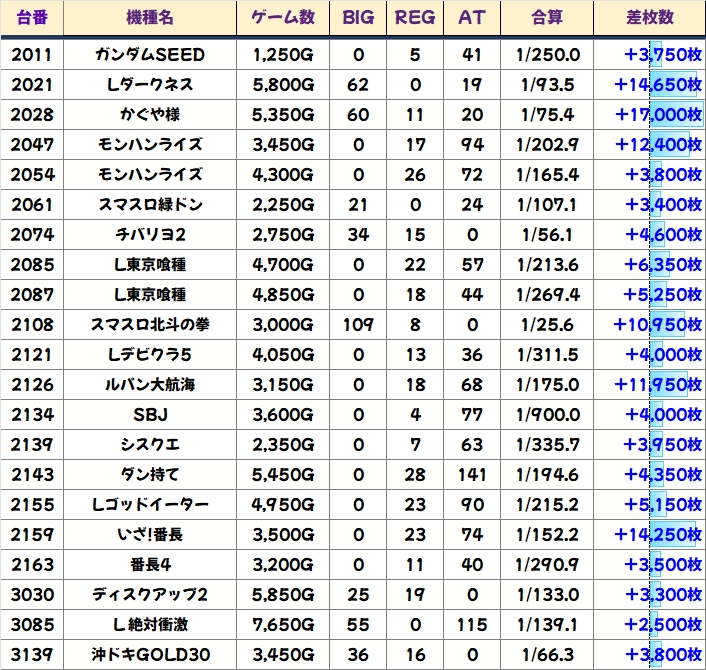Click the 1/311.5 combined rate
The image size is (706, 670).
547,355
